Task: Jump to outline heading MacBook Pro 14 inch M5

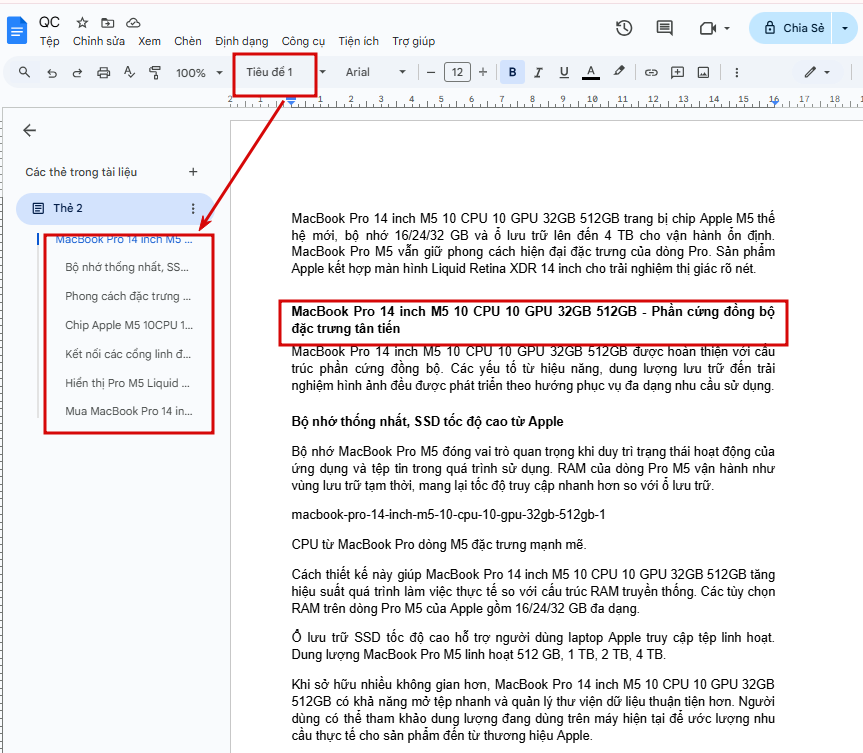Action: [x=124, y=239]
